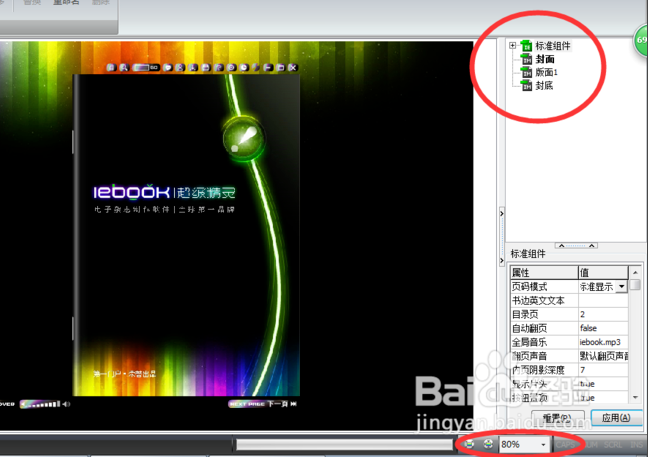Expand the 标准组件 tree node
Screen dimensions: 648x457
[x=512, y=45]
